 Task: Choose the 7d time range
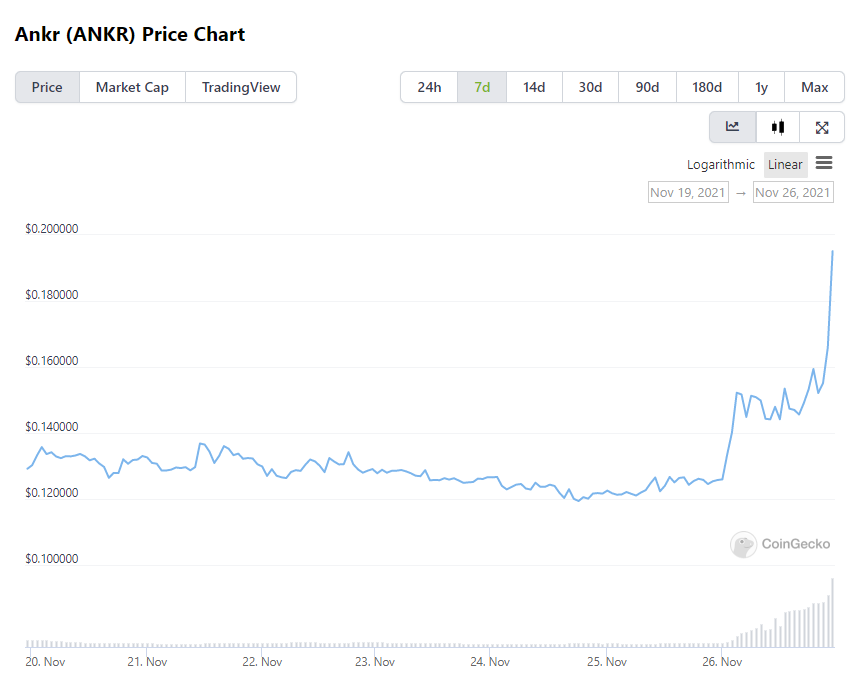click(x=482, y=87)
